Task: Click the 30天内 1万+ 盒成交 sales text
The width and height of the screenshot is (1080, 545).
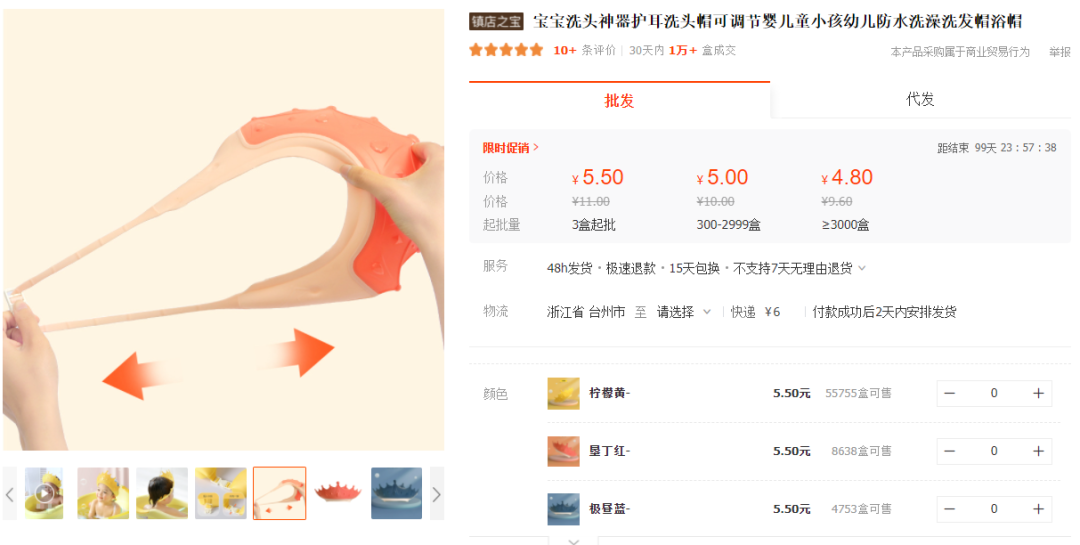Action: (x=683, y=50)
